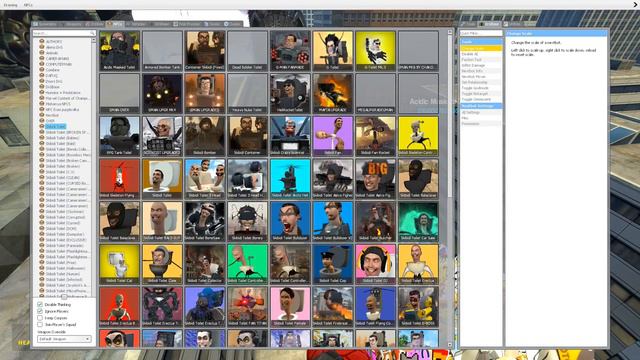Select the Nextbot Mover tool
This screenshot has width=640, height=360.
481,77
